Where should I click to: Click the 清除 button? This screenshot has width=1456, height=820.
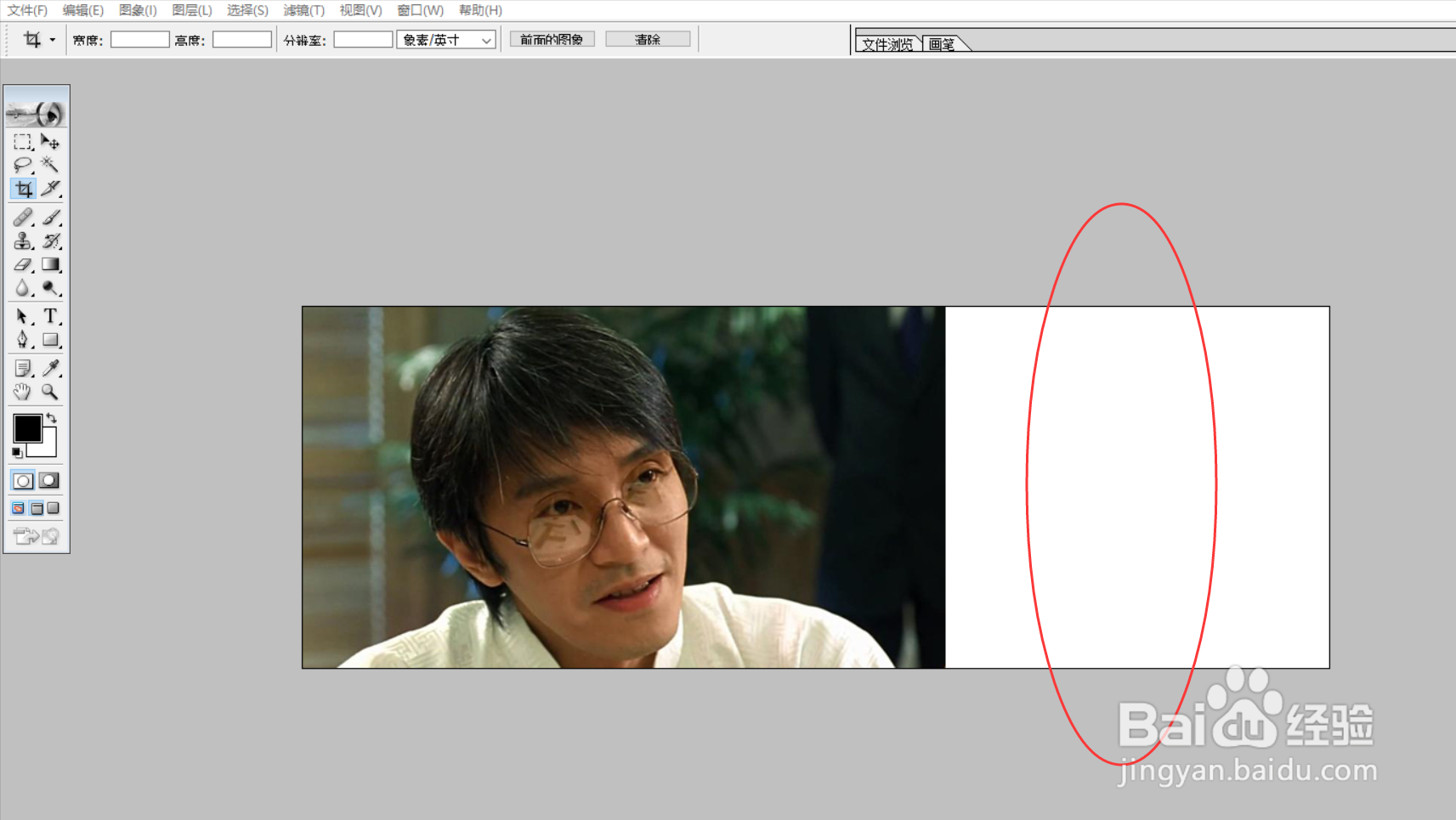(648, 40)
